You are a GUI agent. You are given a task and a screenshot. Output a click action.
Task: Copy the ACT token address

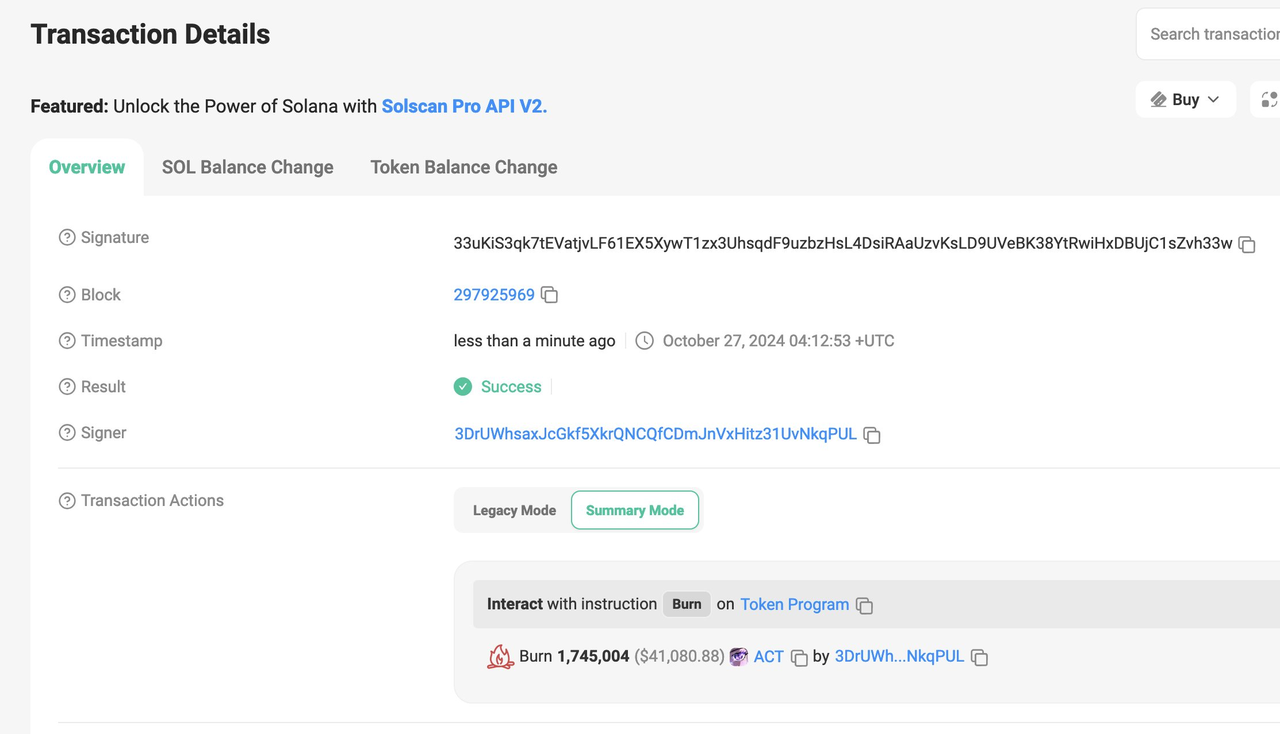coord(799,658)
